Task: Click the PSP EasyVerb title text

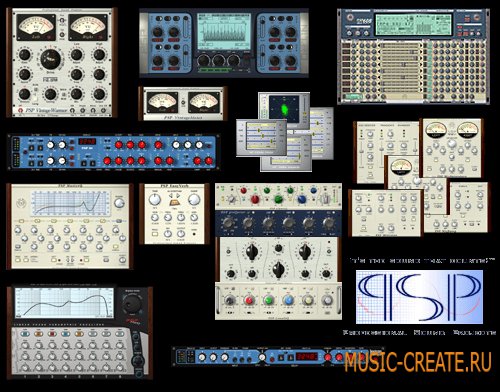Action: (174, 186)
